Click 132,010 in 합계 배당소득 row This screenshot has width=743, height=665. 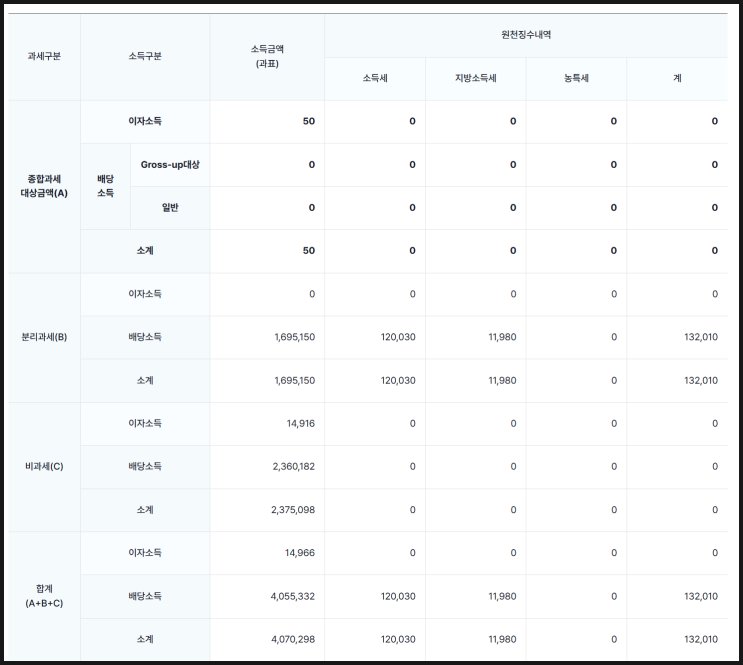tap(701, 596)
